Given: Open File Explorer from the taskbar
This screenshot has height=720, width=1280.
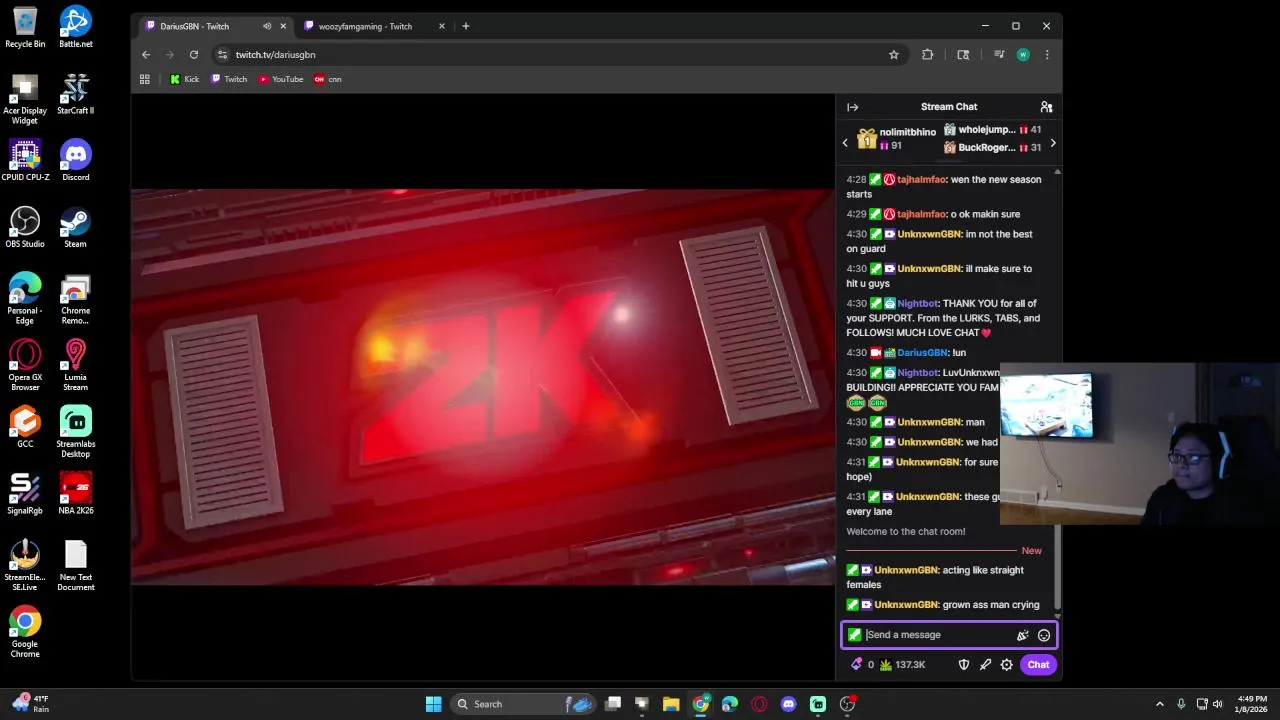Looking at the screenshot, I should point(671,704).
